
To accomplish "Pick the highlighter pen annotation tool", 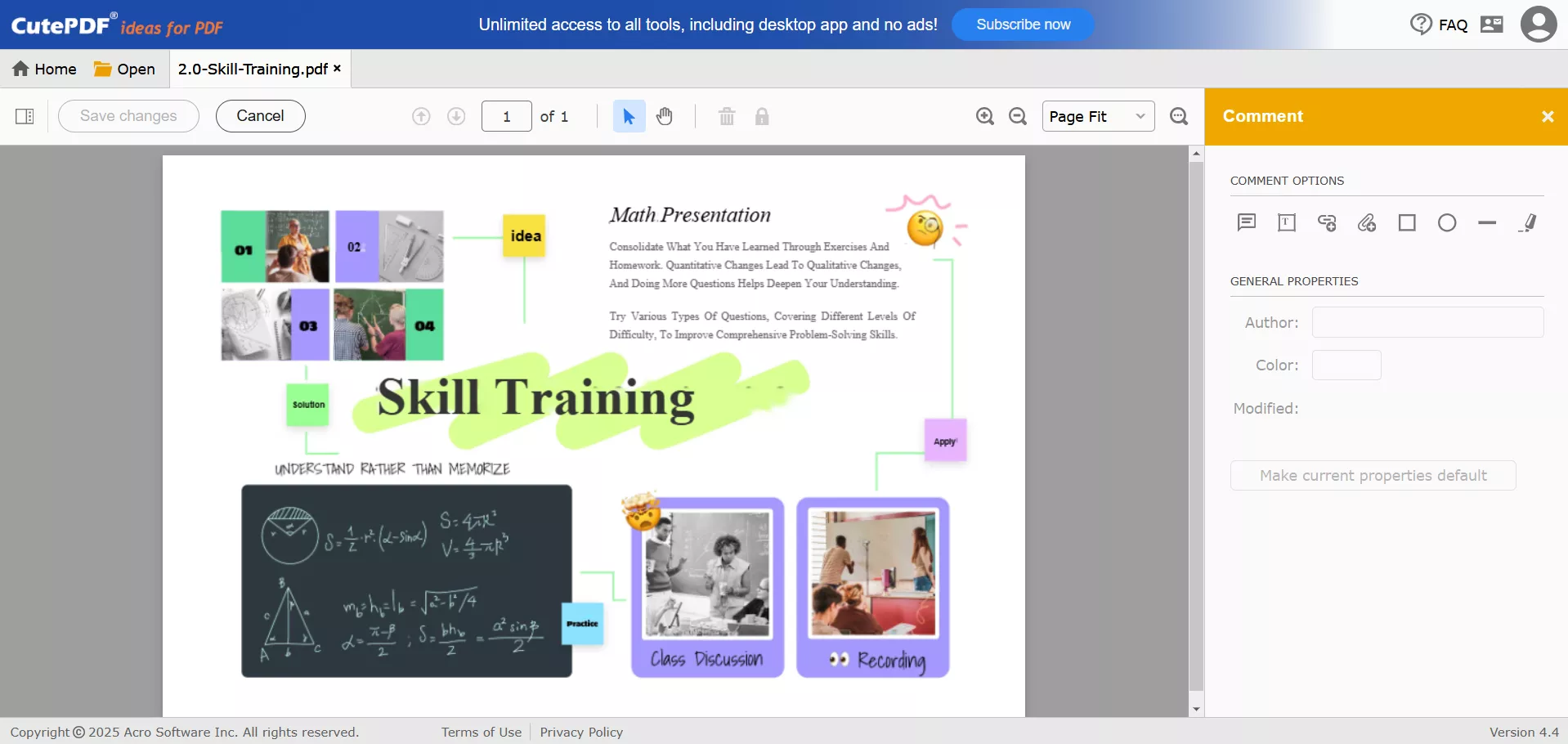I will point(1528,222).
